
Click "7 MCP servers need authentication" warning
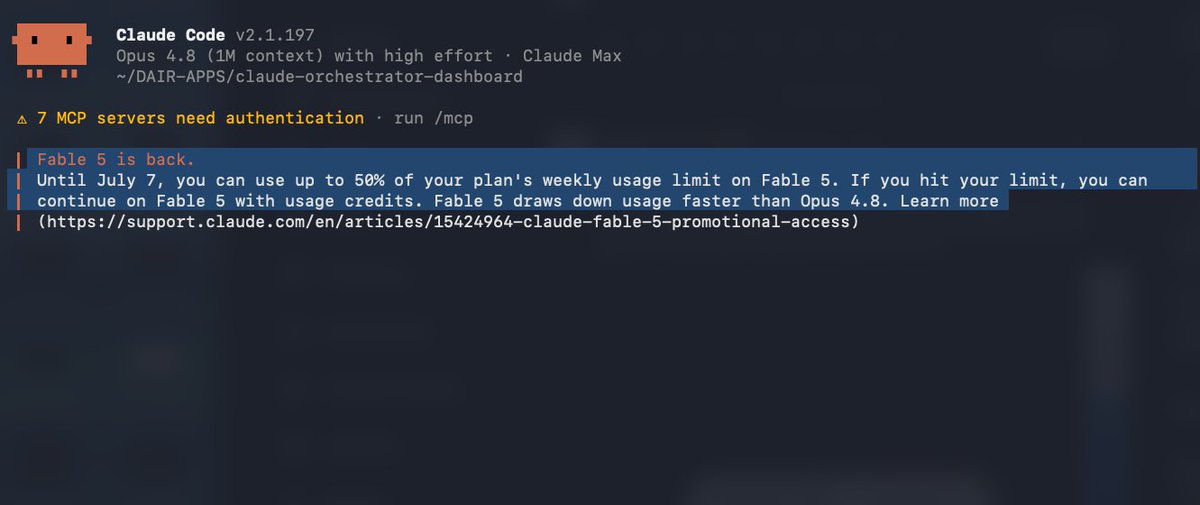pos(200,118)
